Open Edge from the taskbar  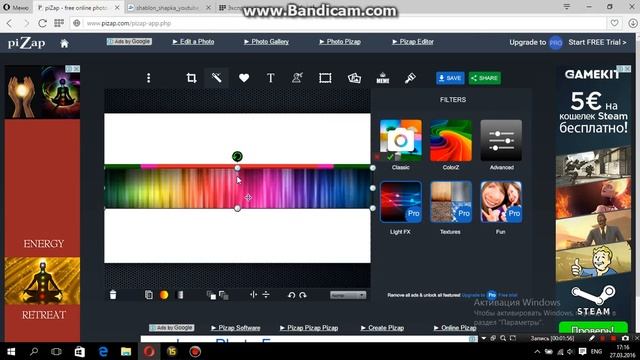pyautogui.click(x=103, y=351)
